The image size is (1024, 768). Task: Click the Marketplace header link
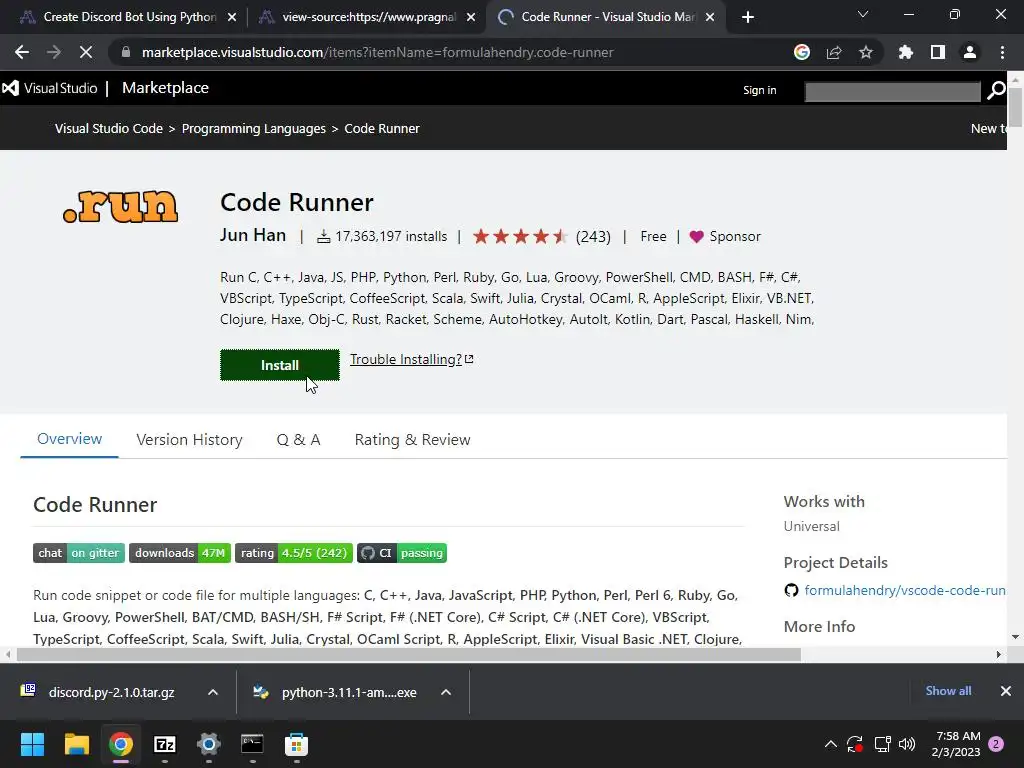[165, 88]
